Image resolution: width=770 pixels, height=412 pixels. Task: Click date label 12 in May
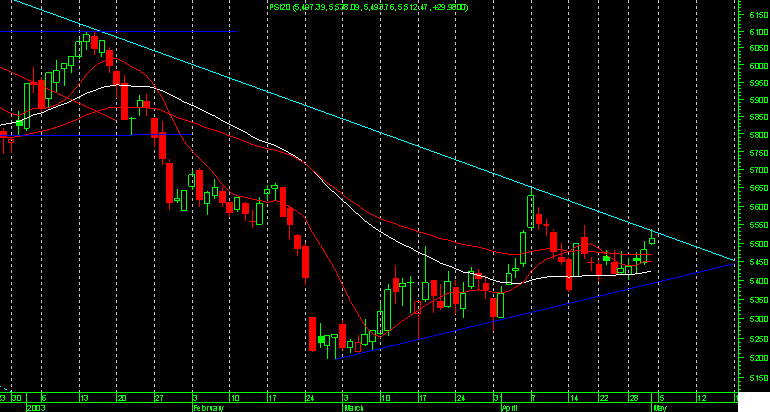[x=702, y=398]
